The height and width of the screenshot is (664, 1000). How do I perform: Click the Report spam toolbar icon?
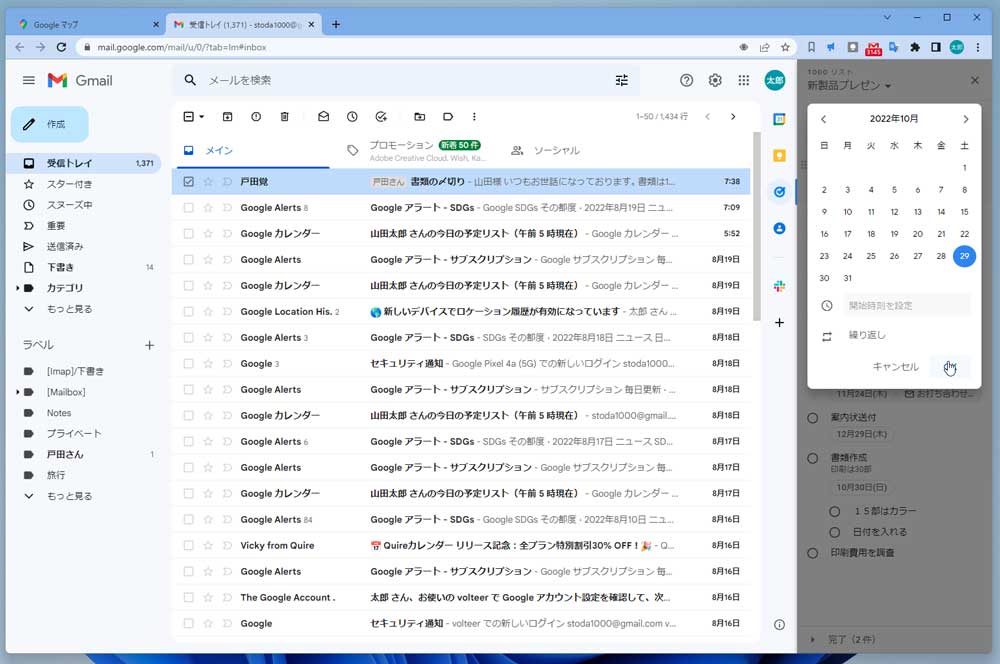pos(256,117)
